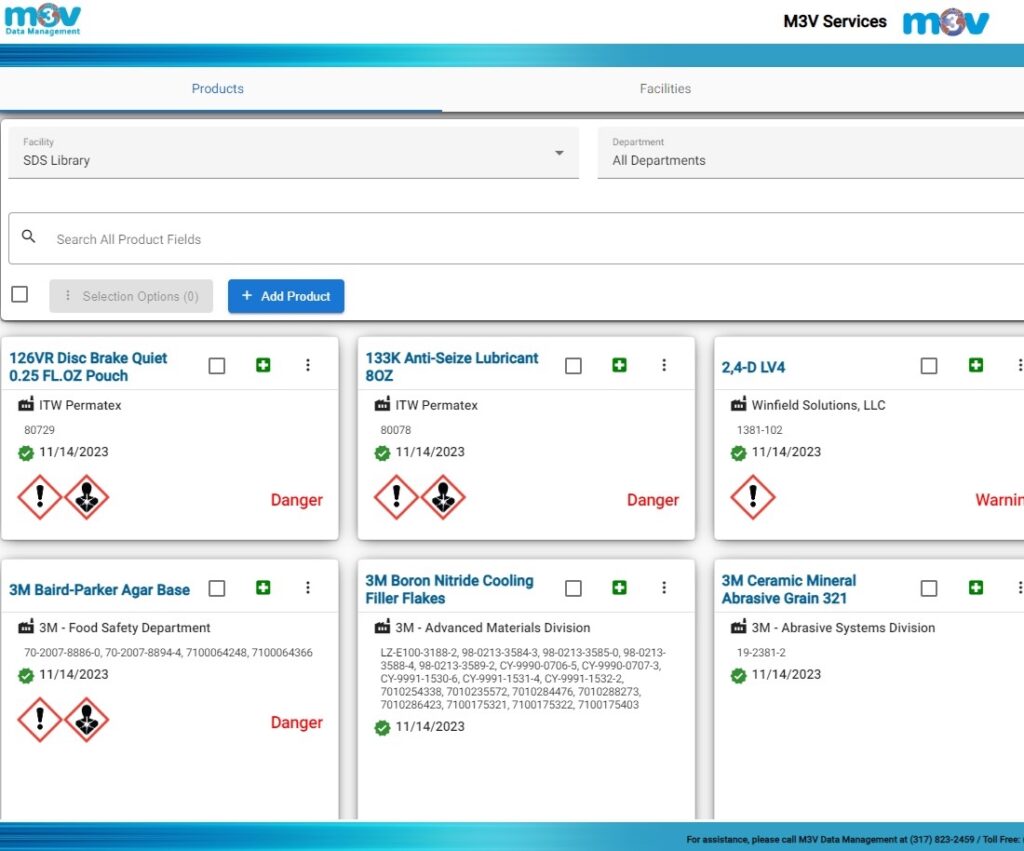This screenshot has width=1024, height=851.
Task: Click M3V Services header text
Action: pos(835,22)
